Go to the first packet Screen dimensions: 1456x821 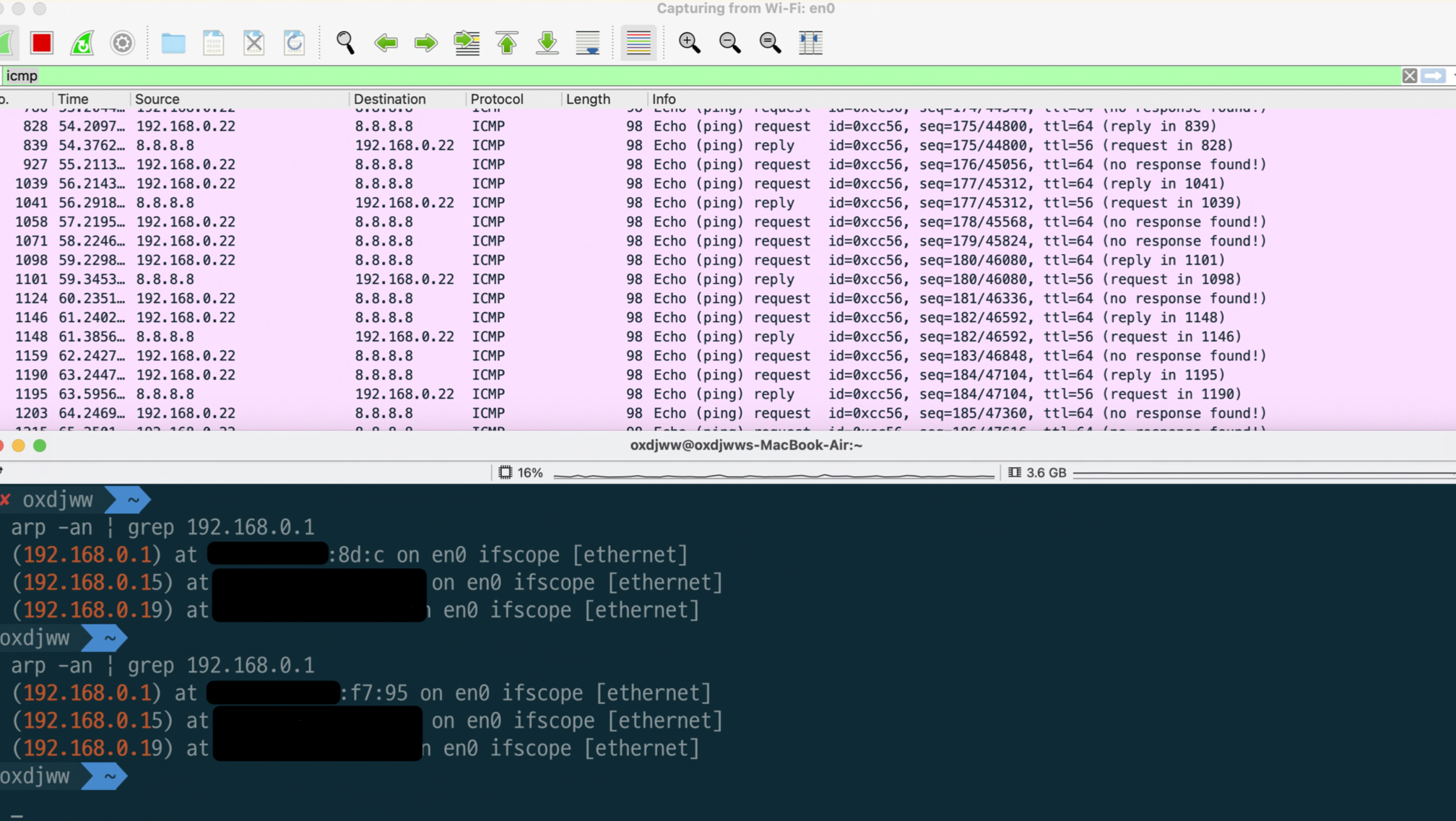pyautogui.click(x=507, y=43)
